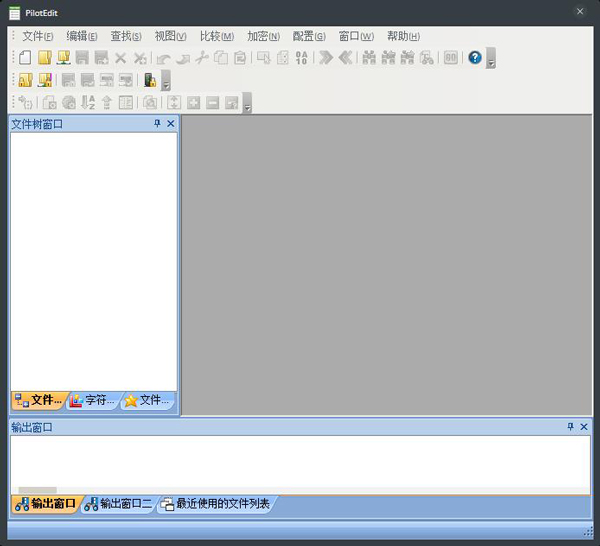The width and height of the screenshot is (600, 546).
Task: Select the 输出窗口 bottom tab
Action: tap(45, 504)
